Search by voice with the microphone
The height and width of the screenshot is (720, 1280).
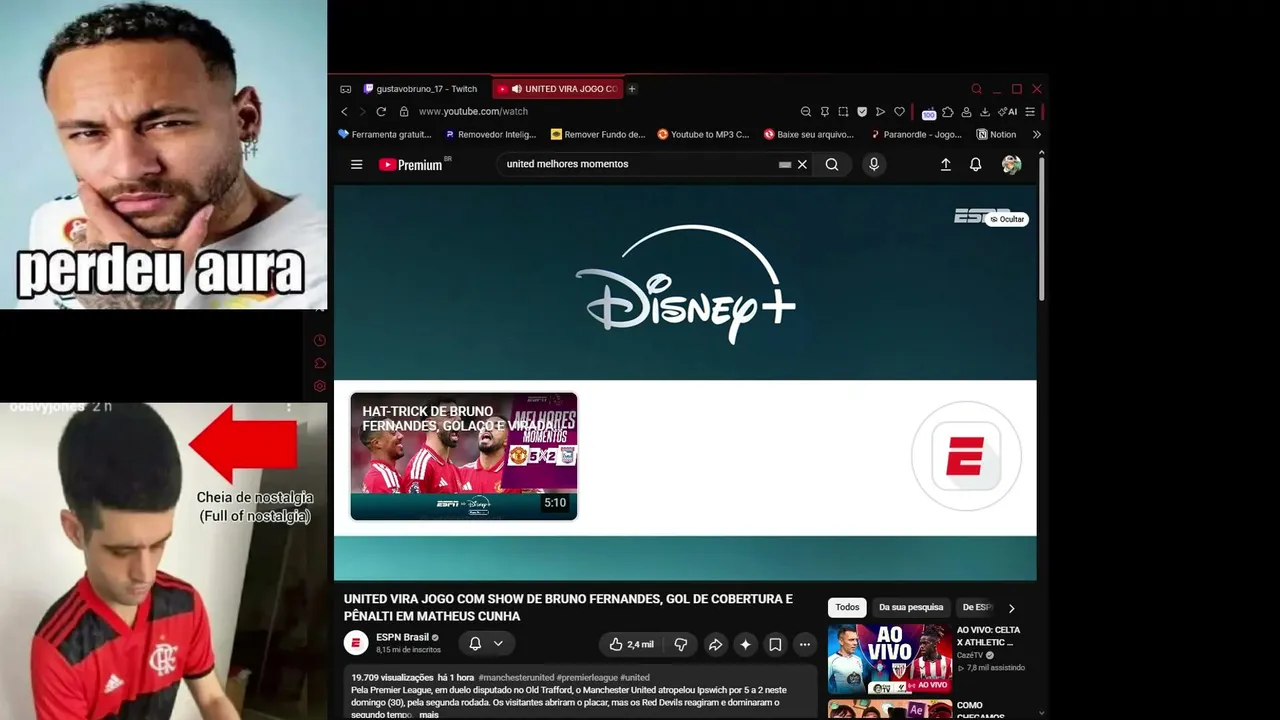[x=874, y=165]
